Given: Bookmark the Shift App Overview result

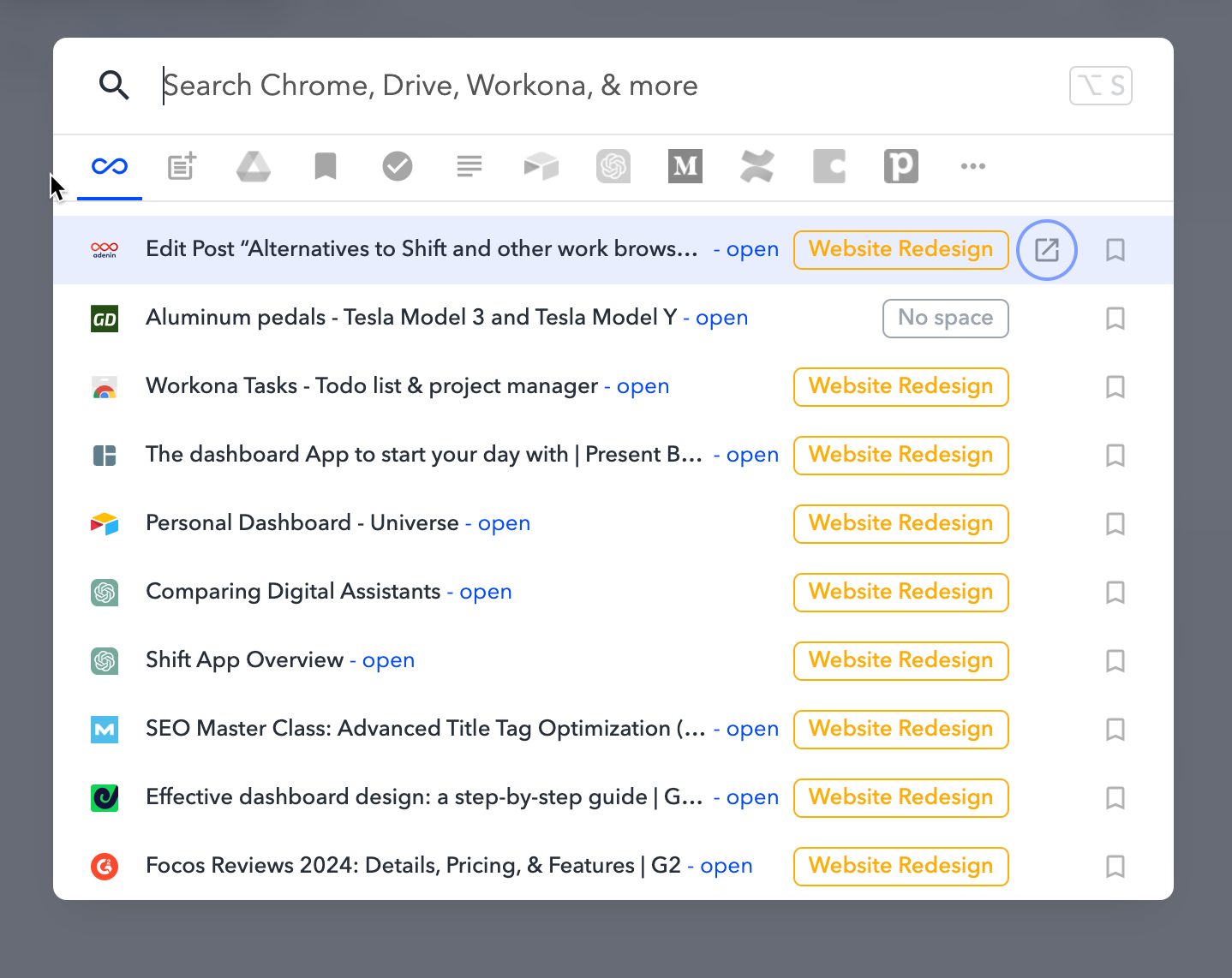Looking at the screenshot, I should point(1115,661).
